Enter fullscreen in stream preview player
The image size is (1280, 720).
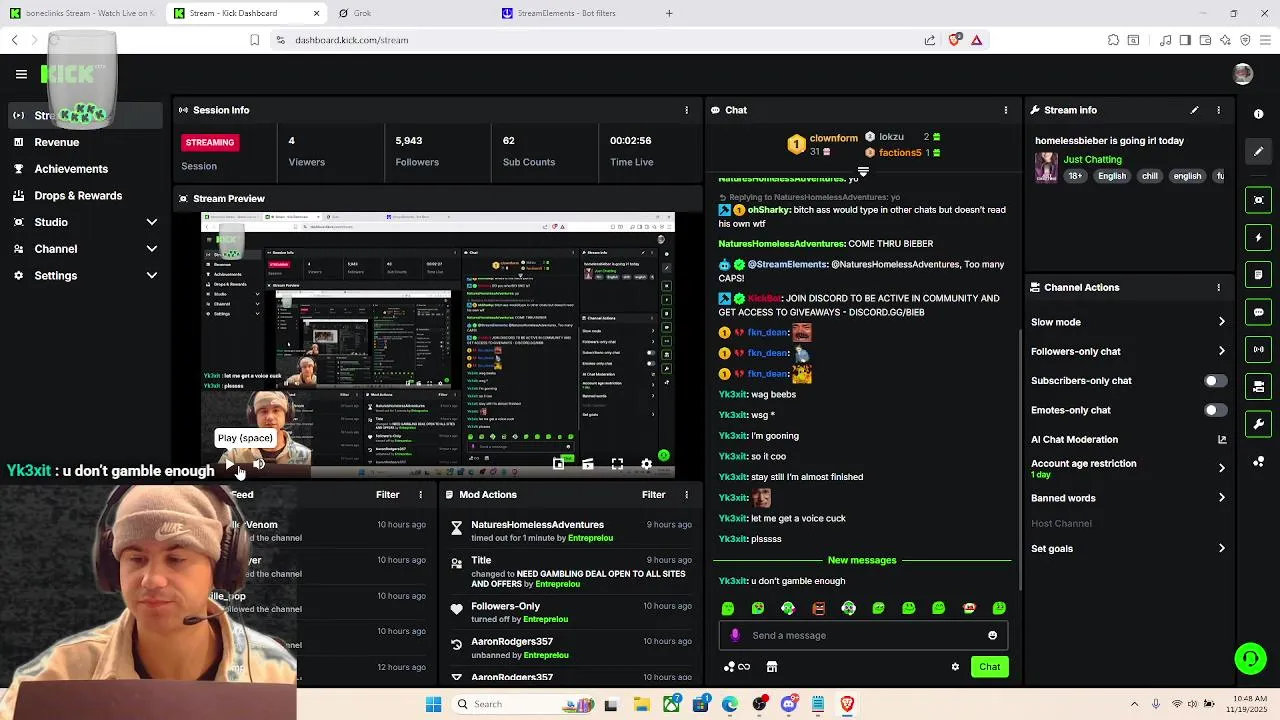617,464
